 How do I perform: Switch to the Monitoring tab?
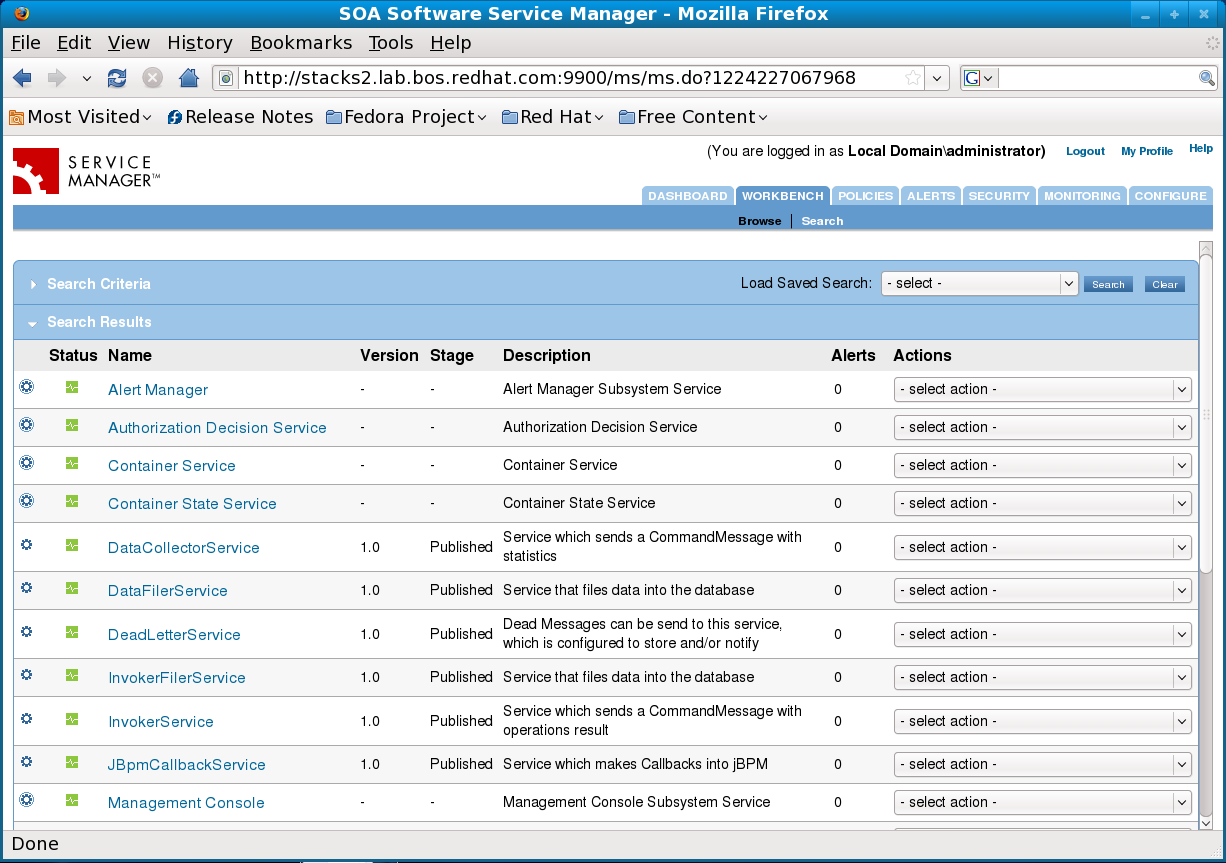pos(1082,196)
